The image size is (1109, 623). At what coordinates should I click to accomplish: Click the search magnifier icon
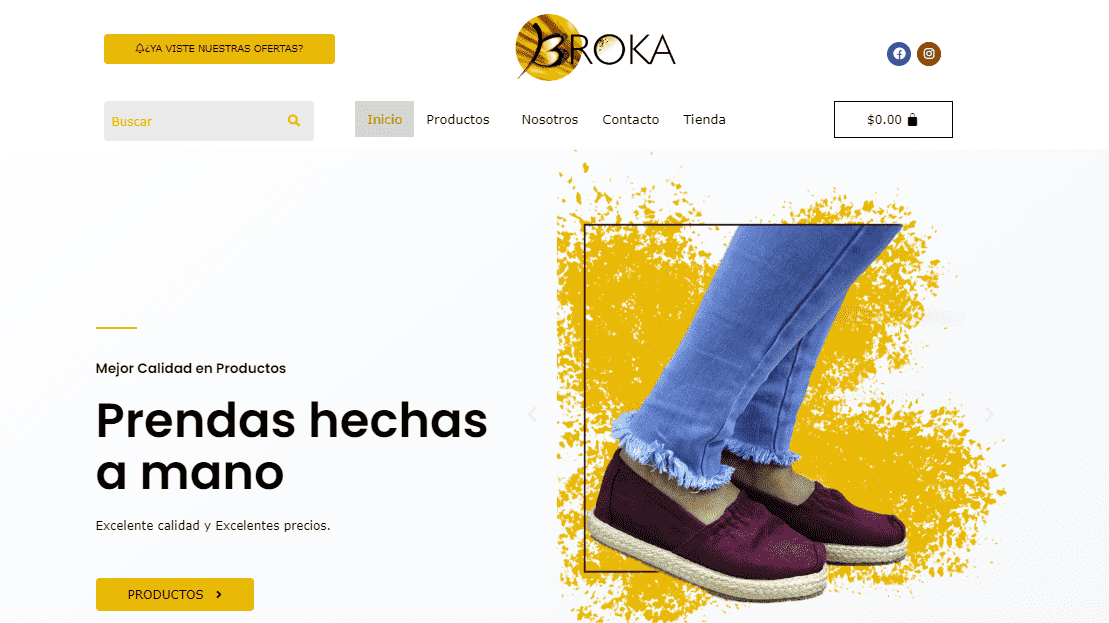point(294,121)
